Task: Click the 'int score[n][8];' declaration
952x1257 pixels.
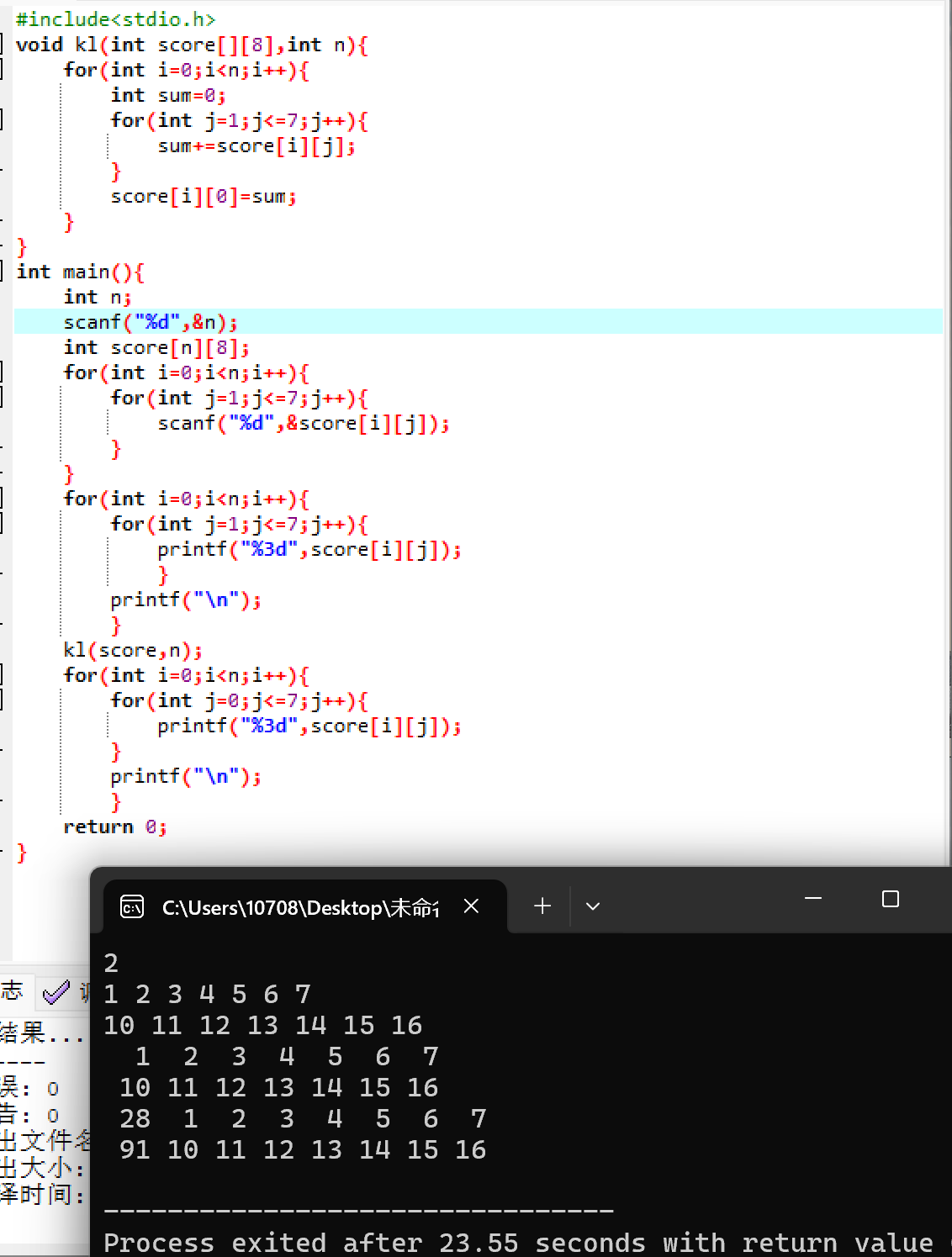Action: point(156,347)
